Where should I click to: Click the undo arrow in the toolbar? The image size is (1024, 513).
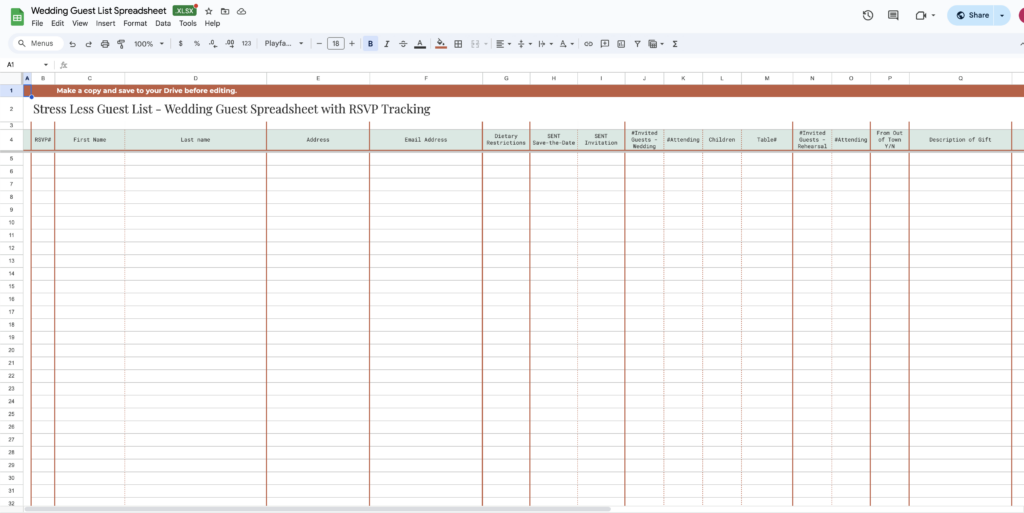[72, 44]
